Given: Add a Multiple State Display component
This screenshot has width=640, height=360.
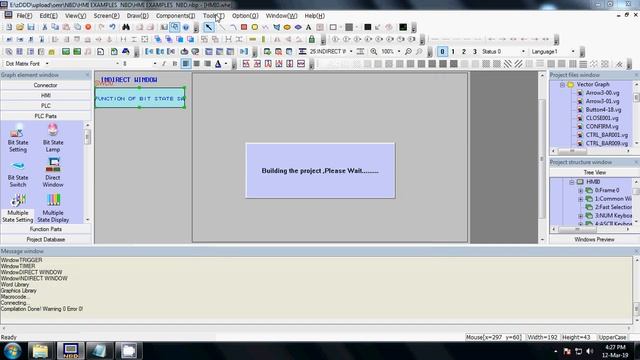Looking at the screenshot, I should 53,208.
